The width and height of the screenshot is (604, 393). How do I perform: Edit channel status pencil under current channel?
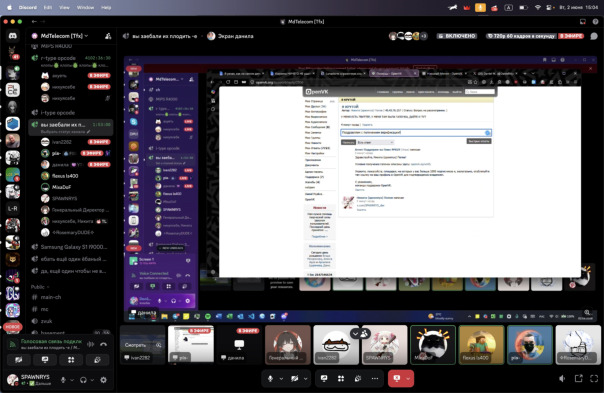pos(89,132)
